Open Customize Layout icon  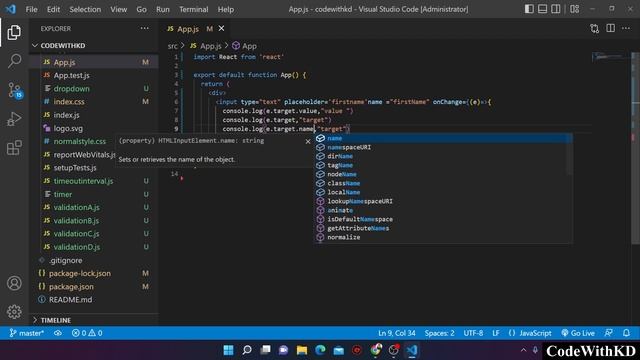[574, 9]
